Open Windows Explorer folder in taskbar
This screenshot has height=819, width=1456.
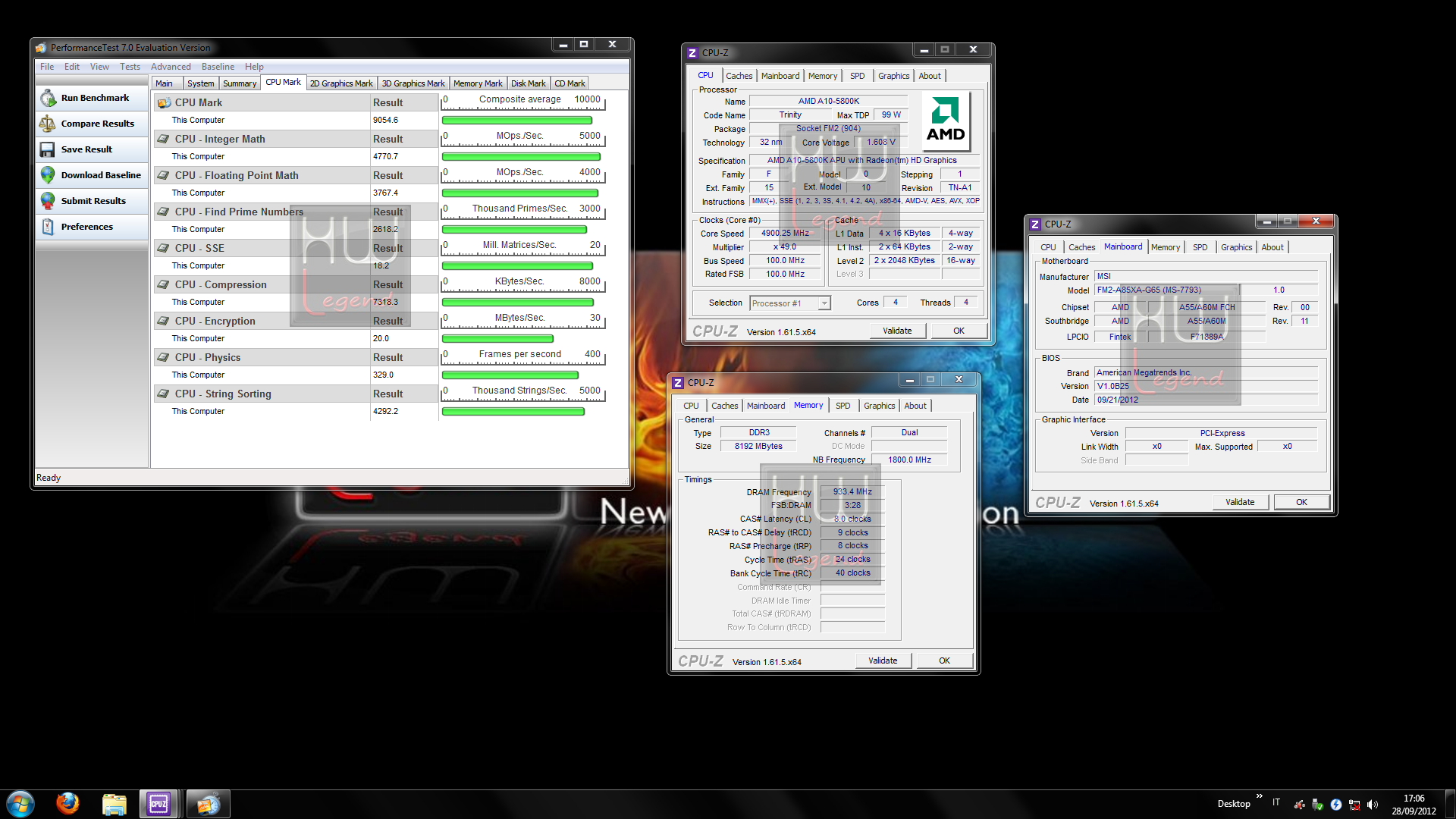(x=115, y=804)
